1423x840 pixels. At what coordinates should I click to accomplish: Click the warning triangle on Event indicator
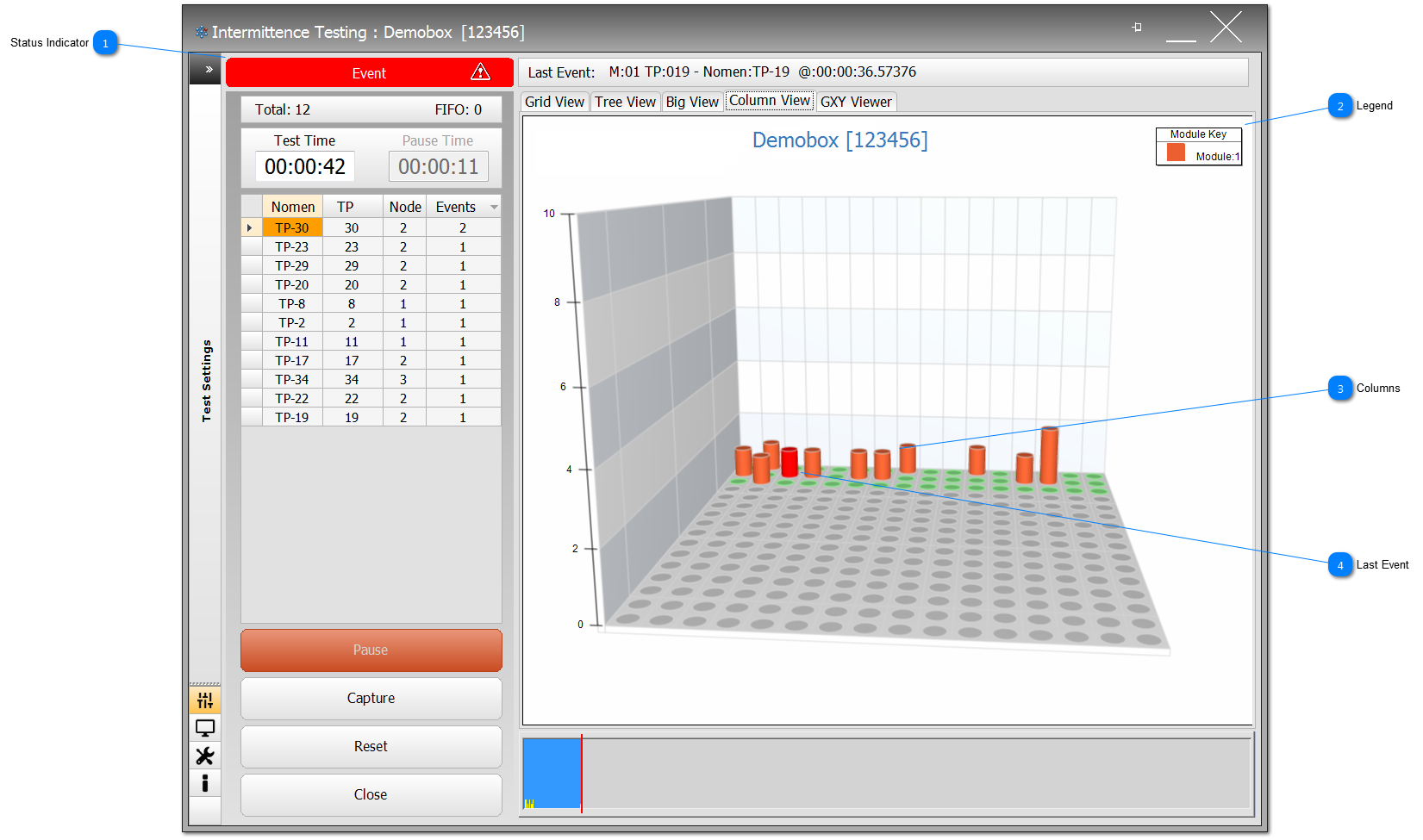point(480,72)
